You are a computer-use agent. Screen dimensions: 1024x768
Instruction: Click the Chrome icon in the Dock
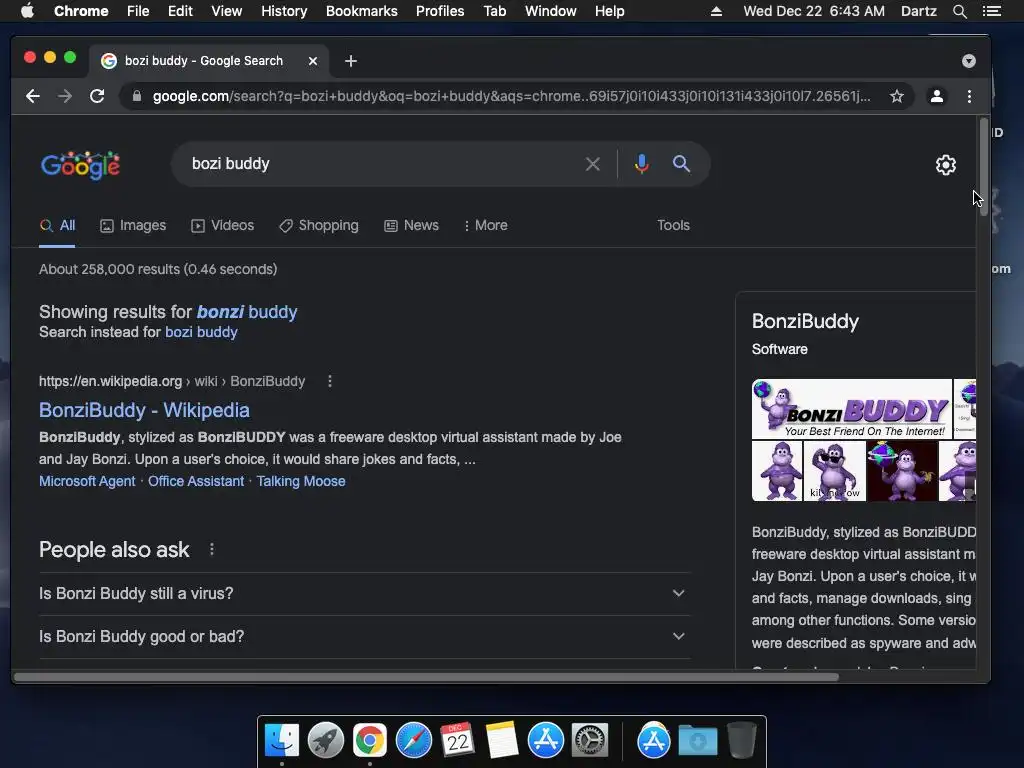point(370,741)
